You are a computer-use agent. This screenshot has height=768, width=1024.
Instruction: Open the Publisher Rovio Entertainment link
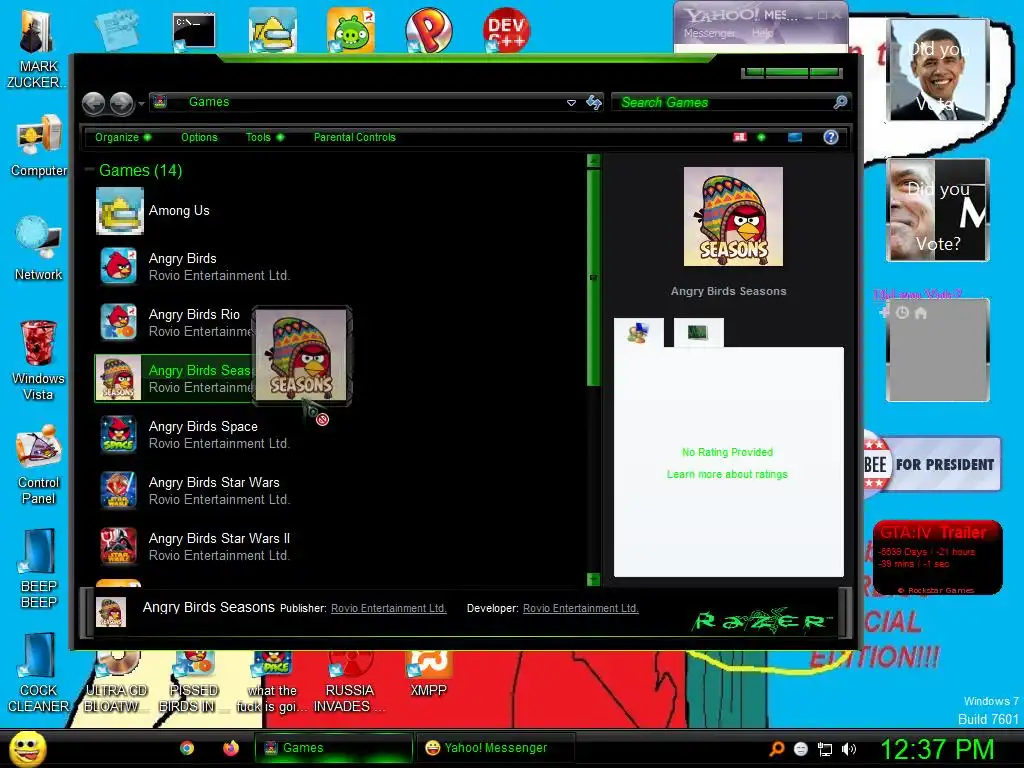(389, 608)
